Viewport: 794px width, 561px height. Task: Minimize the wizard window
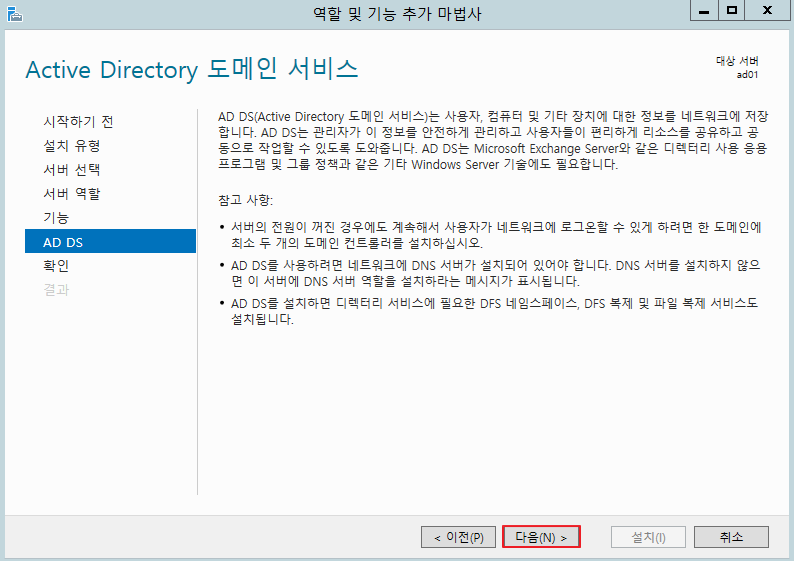pyautogui.click(x=704, y=11)
